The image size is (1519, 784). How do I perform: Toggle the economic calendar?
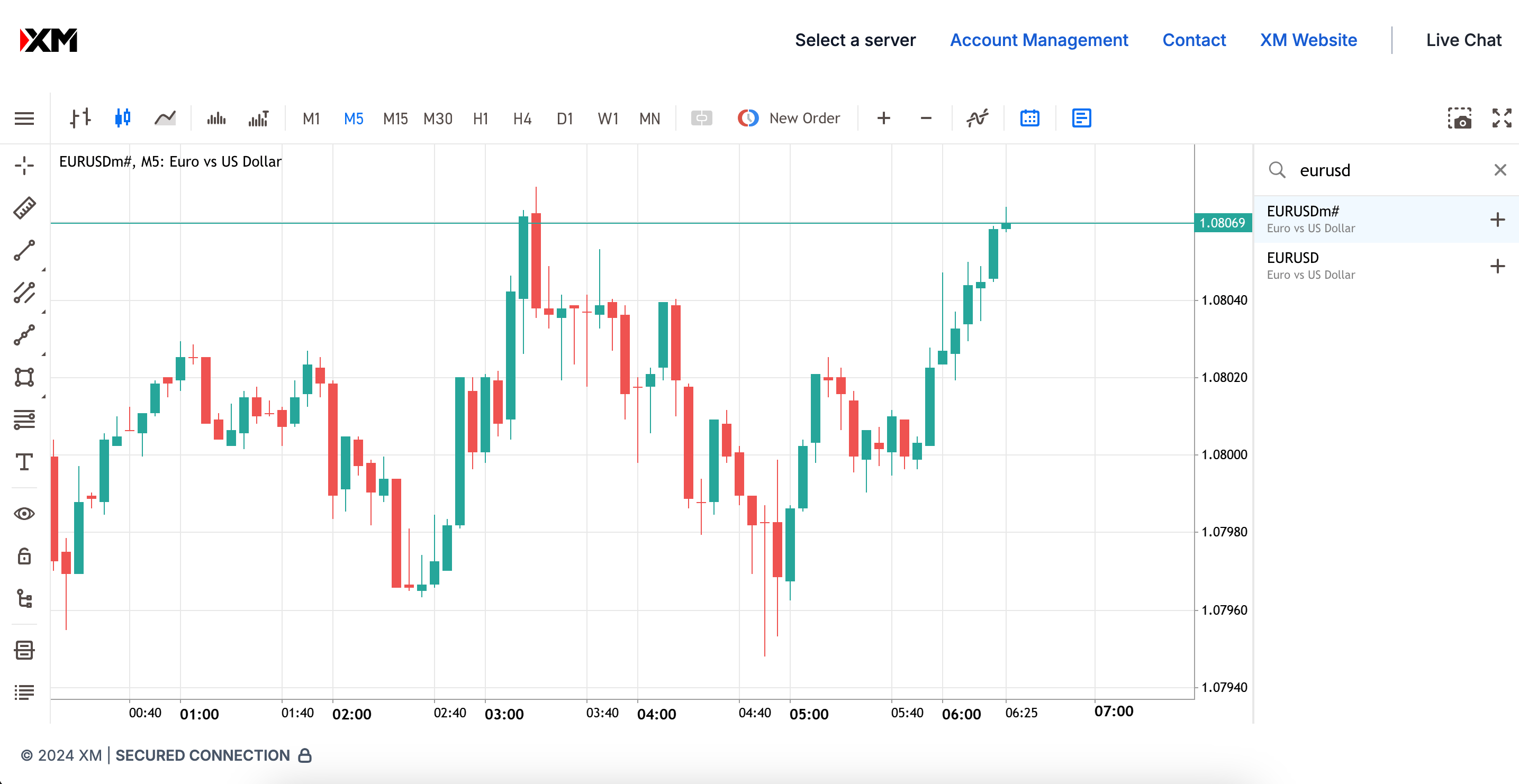click(x=1029, y=118)
